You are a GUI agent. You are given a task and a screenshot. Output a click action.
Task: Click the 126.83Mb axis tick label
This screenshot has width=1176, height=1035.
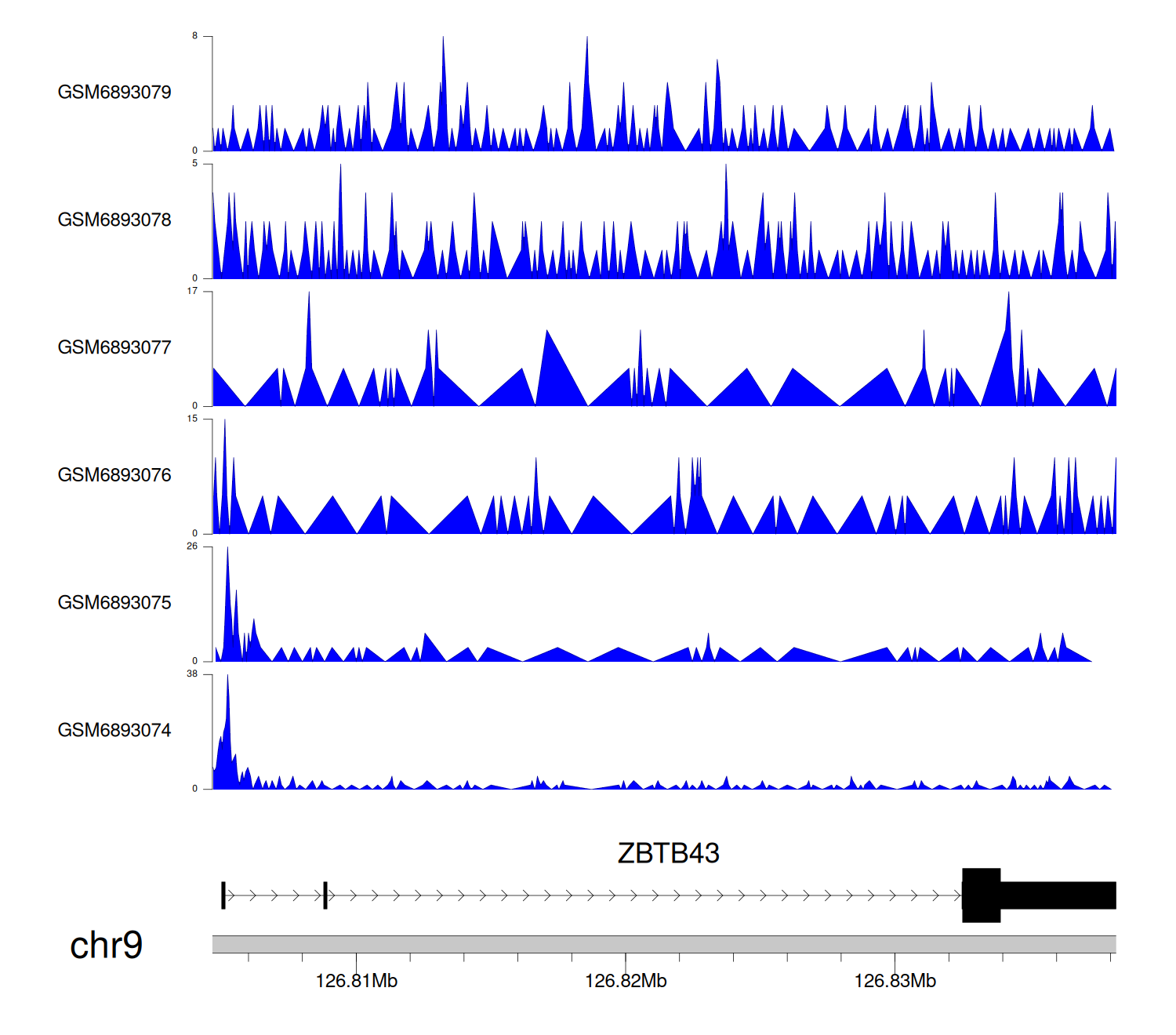click(895, 982)
